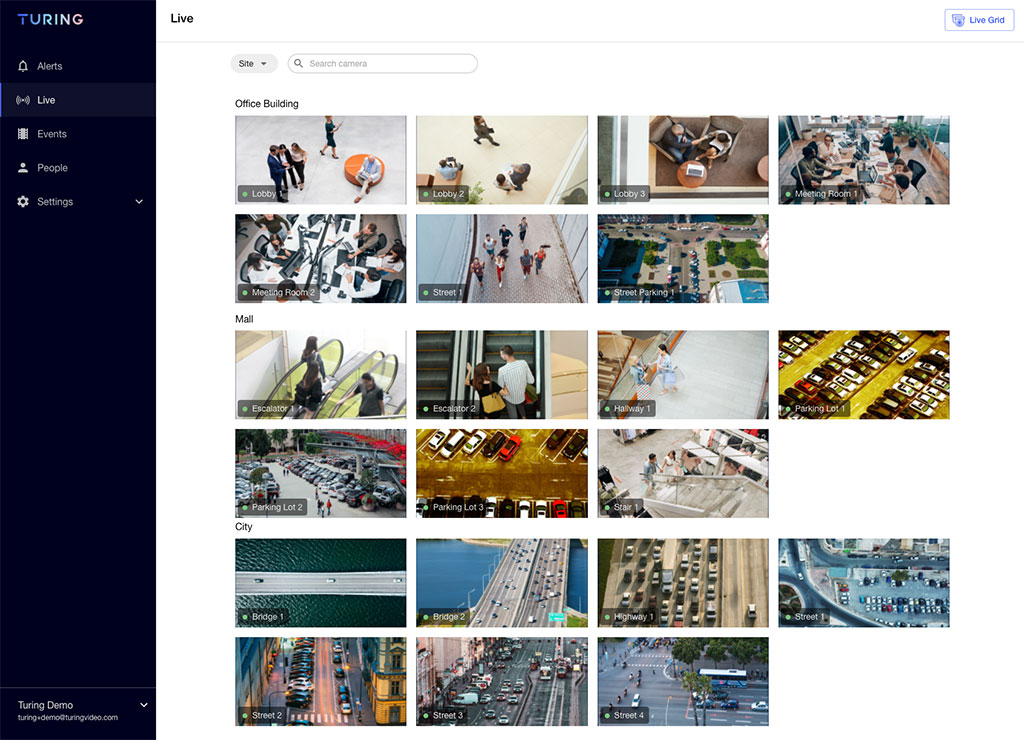This screenshot has width=1024, height=740.
Task: Go to the Live menu item
Action: pyautogui.click(x=78, y=100)
